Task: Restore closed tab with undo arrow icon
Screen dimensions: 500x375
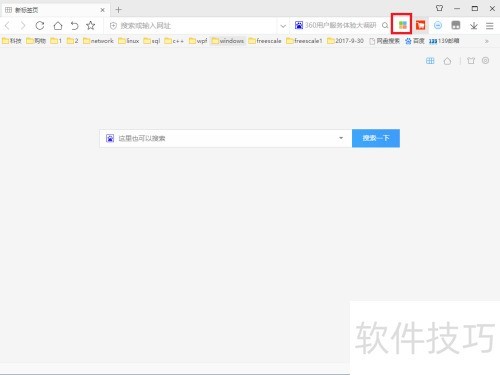Action: click(74, 25)
